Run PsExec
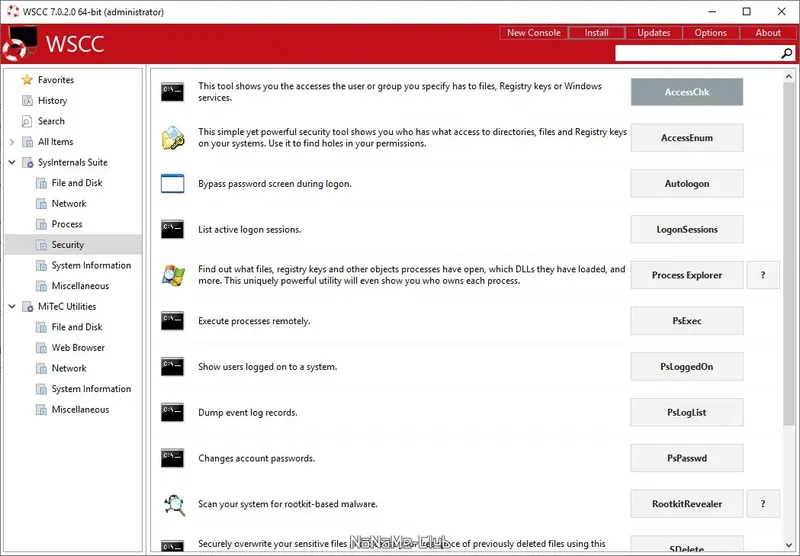Screen dimensions: 800x556 click(687, 321)
